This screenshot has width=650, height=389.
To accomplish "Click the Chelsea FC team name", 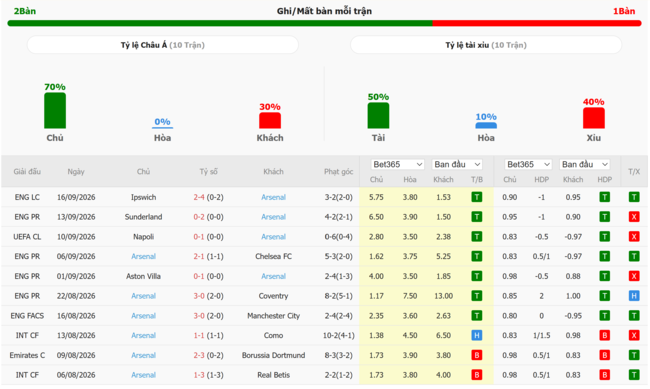I will pyautogui.click(x=273, y=256).
